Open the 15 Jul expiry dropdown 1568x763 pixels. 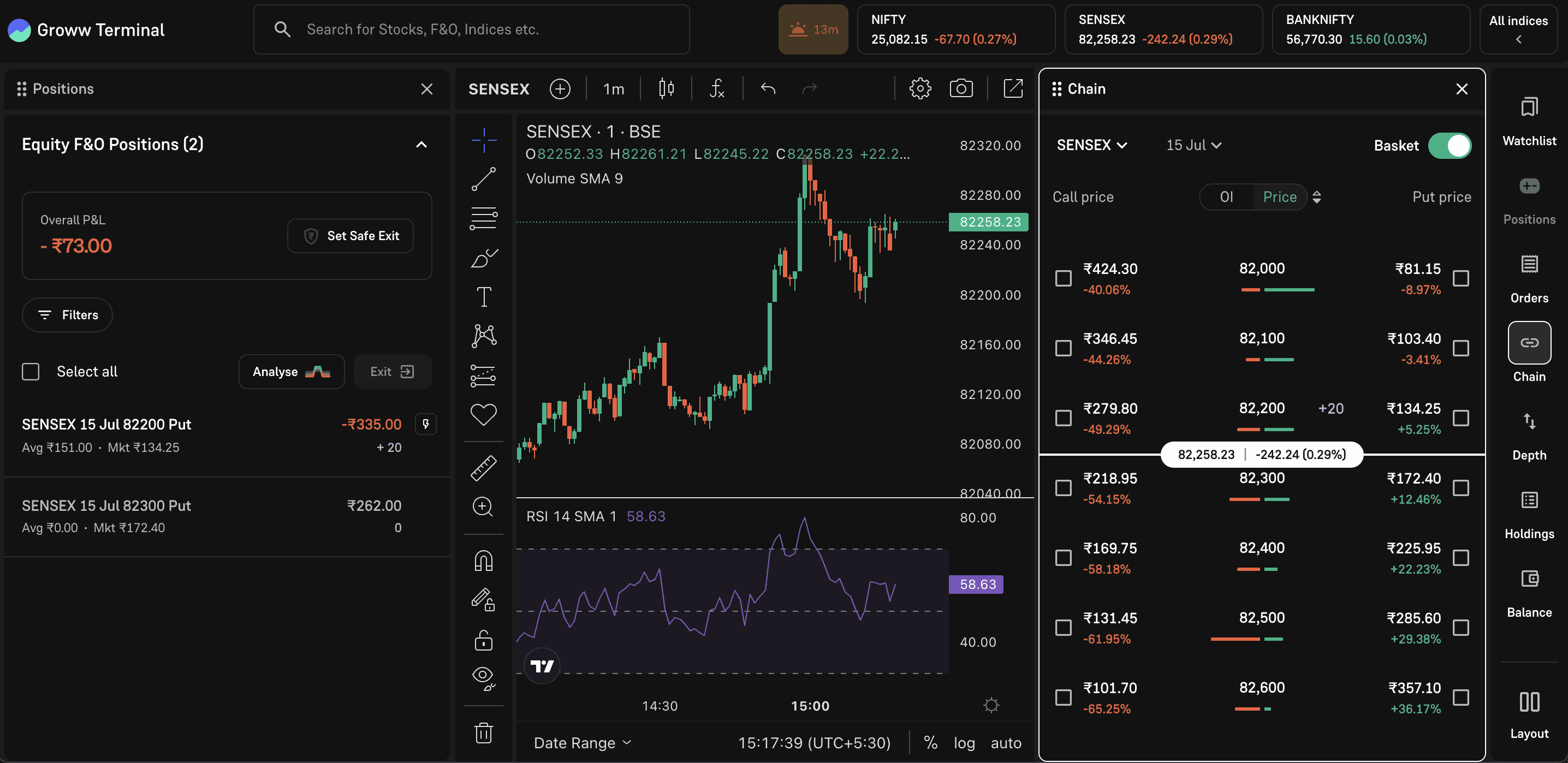point(1192,145)
